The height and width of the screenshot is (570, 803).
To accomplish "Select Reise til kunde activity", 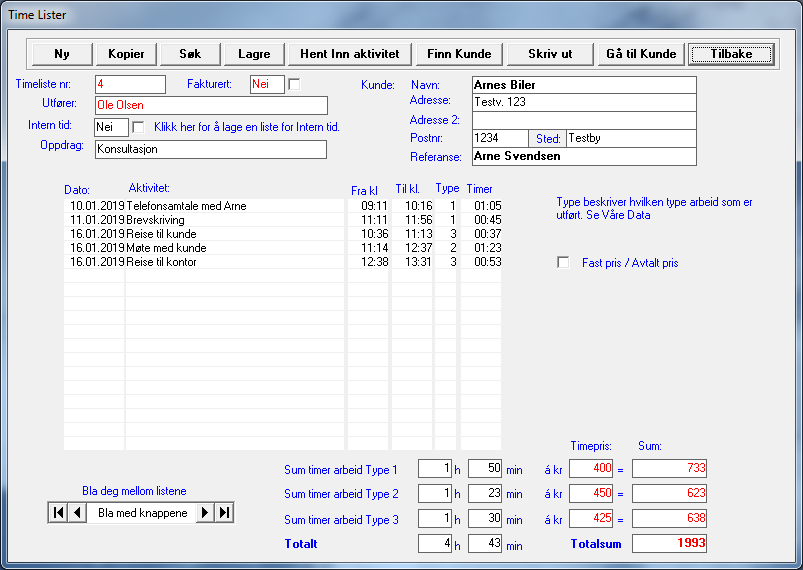I will pyautogui.click(x=235, y=234).
